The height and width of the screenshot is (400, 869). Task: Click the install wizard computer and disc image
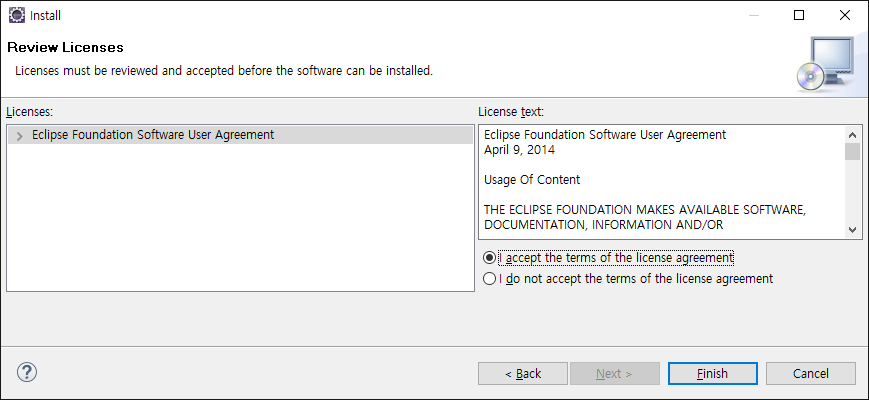pos(826,62)
